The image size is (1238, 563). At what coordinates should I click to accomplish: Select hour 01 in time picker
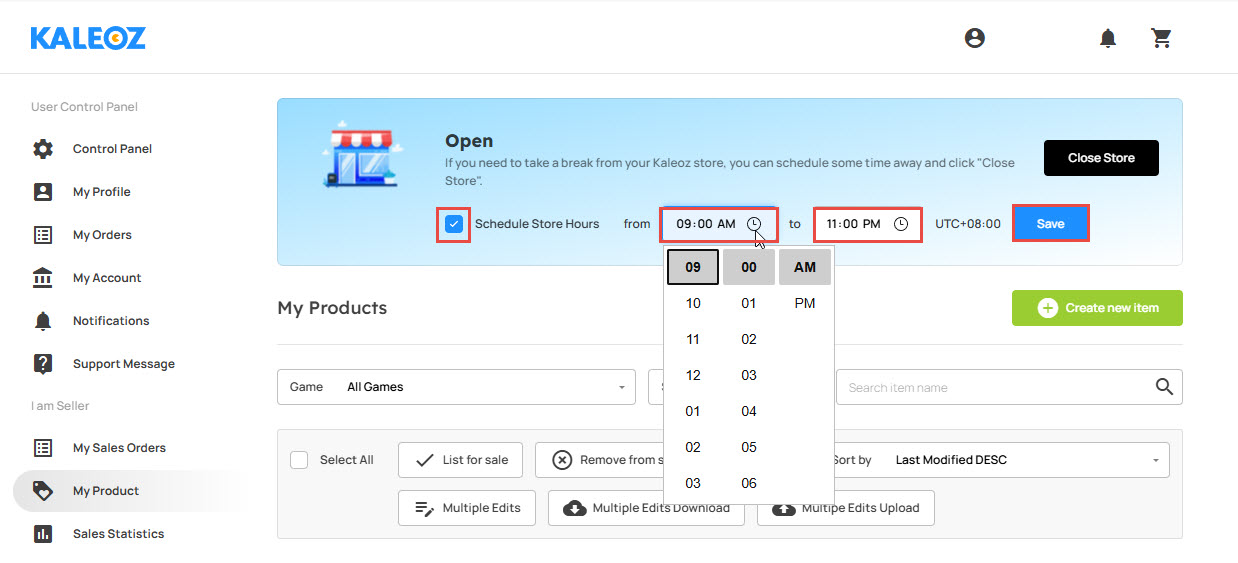[693, 411]
